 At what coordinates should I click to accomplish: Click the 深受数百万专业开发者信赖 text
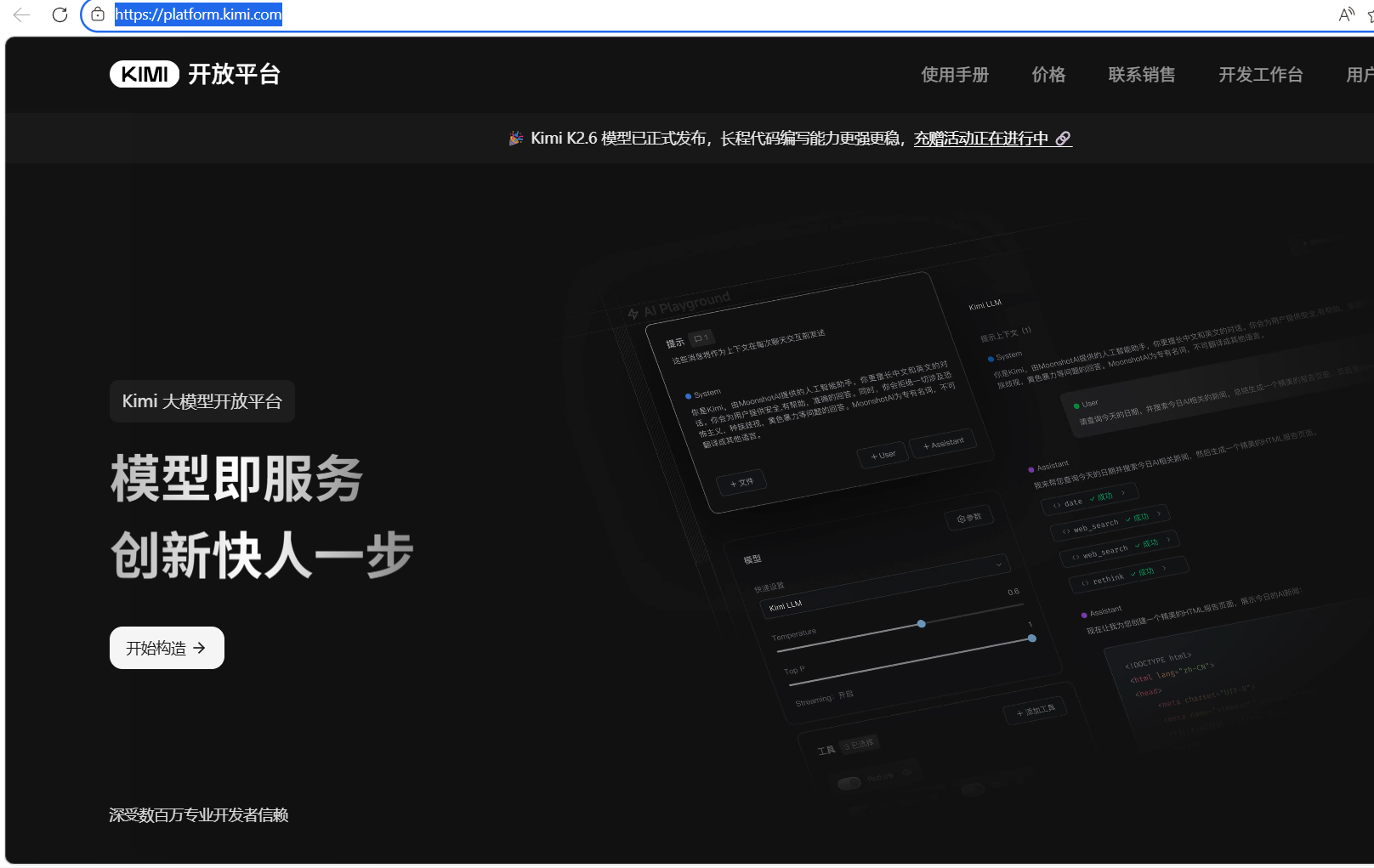[199, 815]
